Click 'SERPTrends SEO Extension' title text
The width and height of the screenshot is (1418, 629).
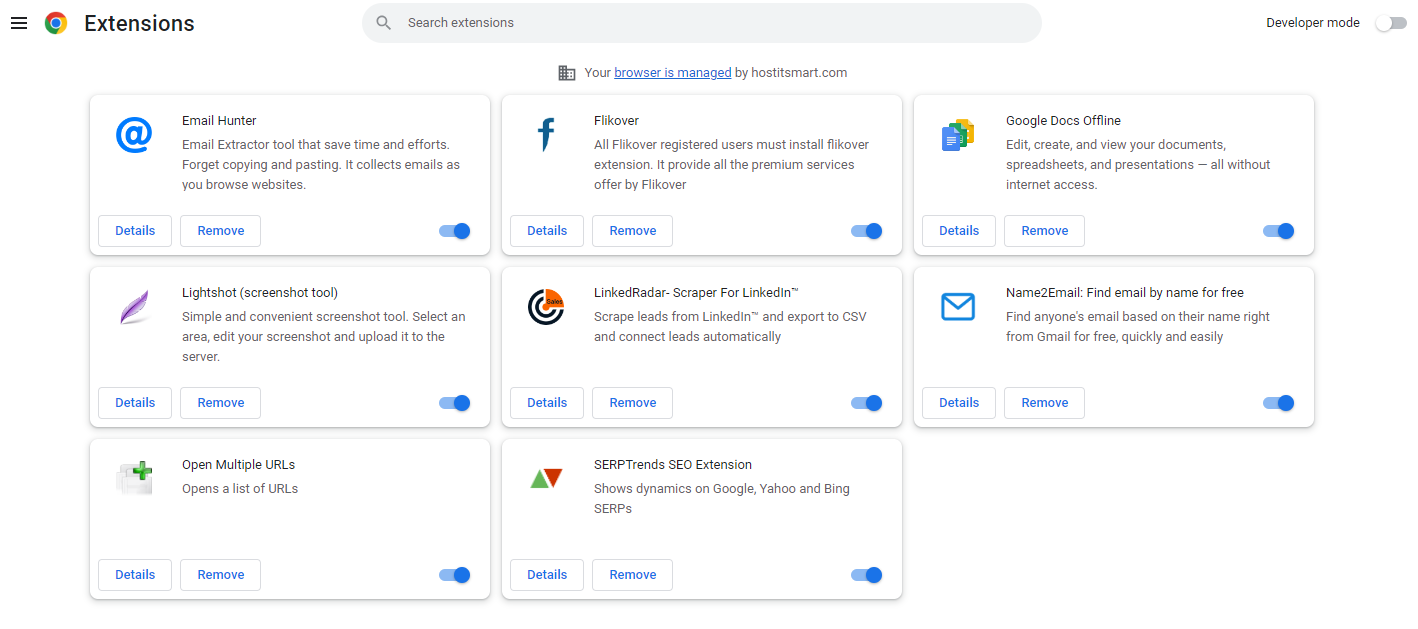(673, 465)
